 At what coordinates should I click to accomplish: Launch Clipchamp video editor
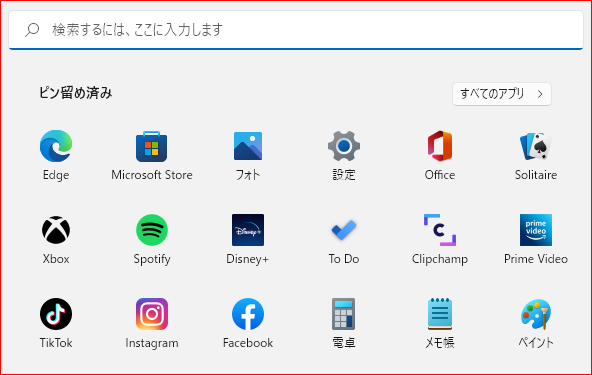(x=440, y=230)
